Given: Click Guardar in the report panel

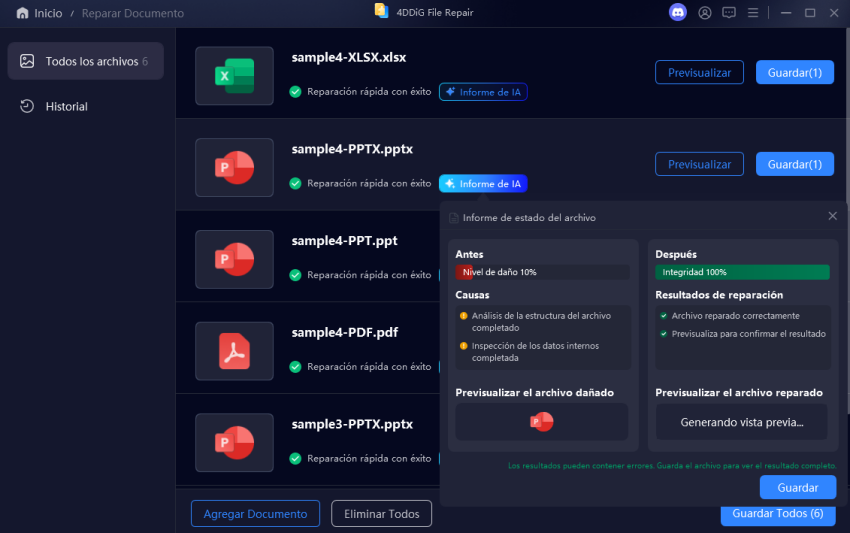Looking at the screenshot, I should (x=798, y=487).
